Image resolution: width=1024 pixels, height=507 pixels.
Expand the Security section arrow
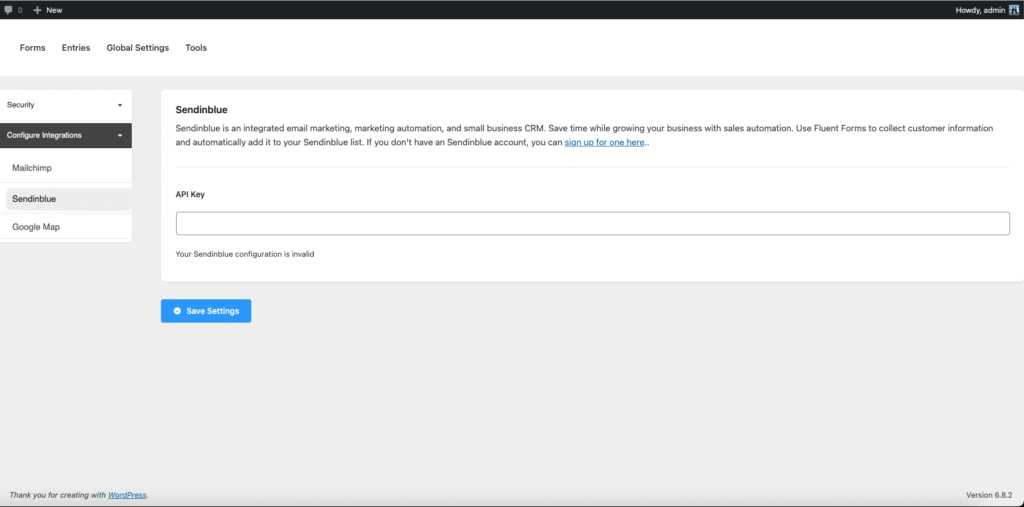coord(120,105)
